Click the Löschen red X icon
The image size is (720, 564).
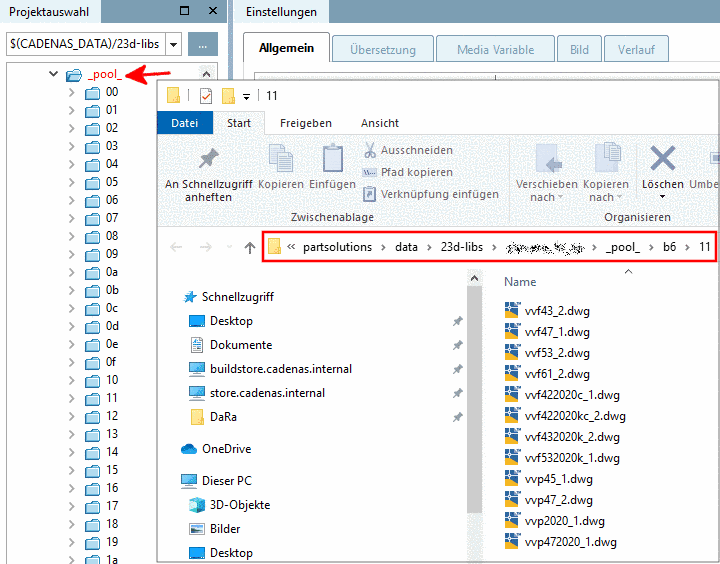click(663, 158)
